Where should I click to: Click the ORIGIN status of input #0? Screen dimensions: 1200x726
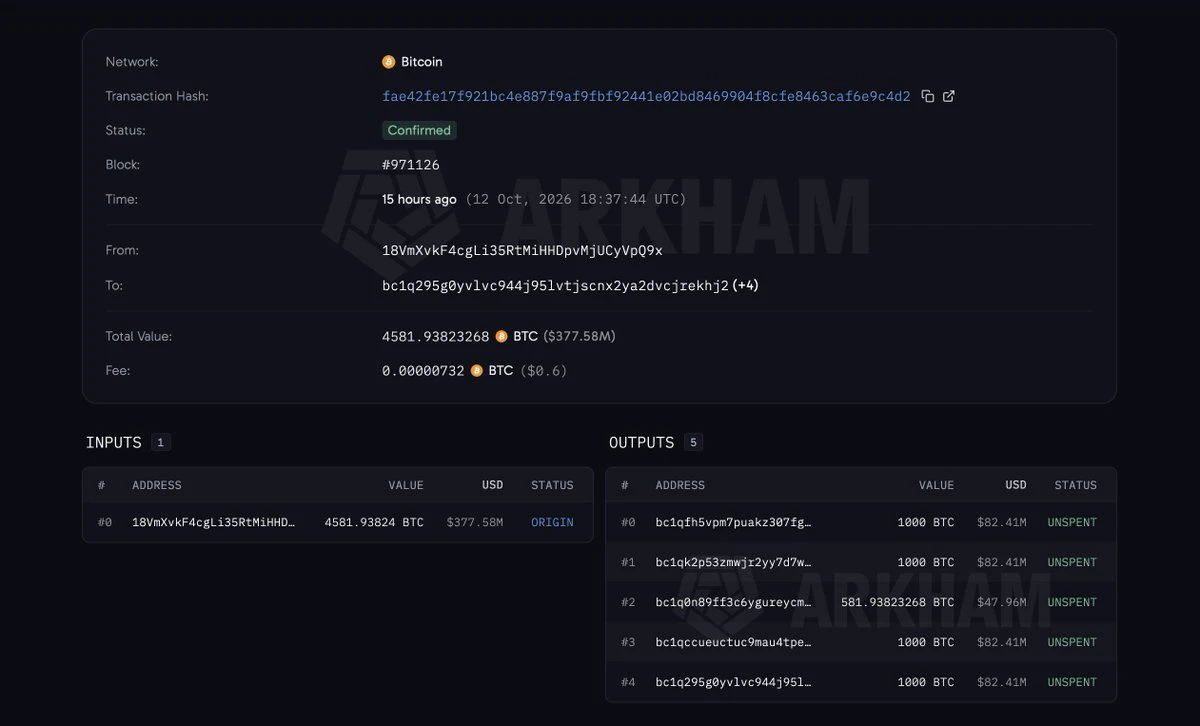click(x=552, y=522)
